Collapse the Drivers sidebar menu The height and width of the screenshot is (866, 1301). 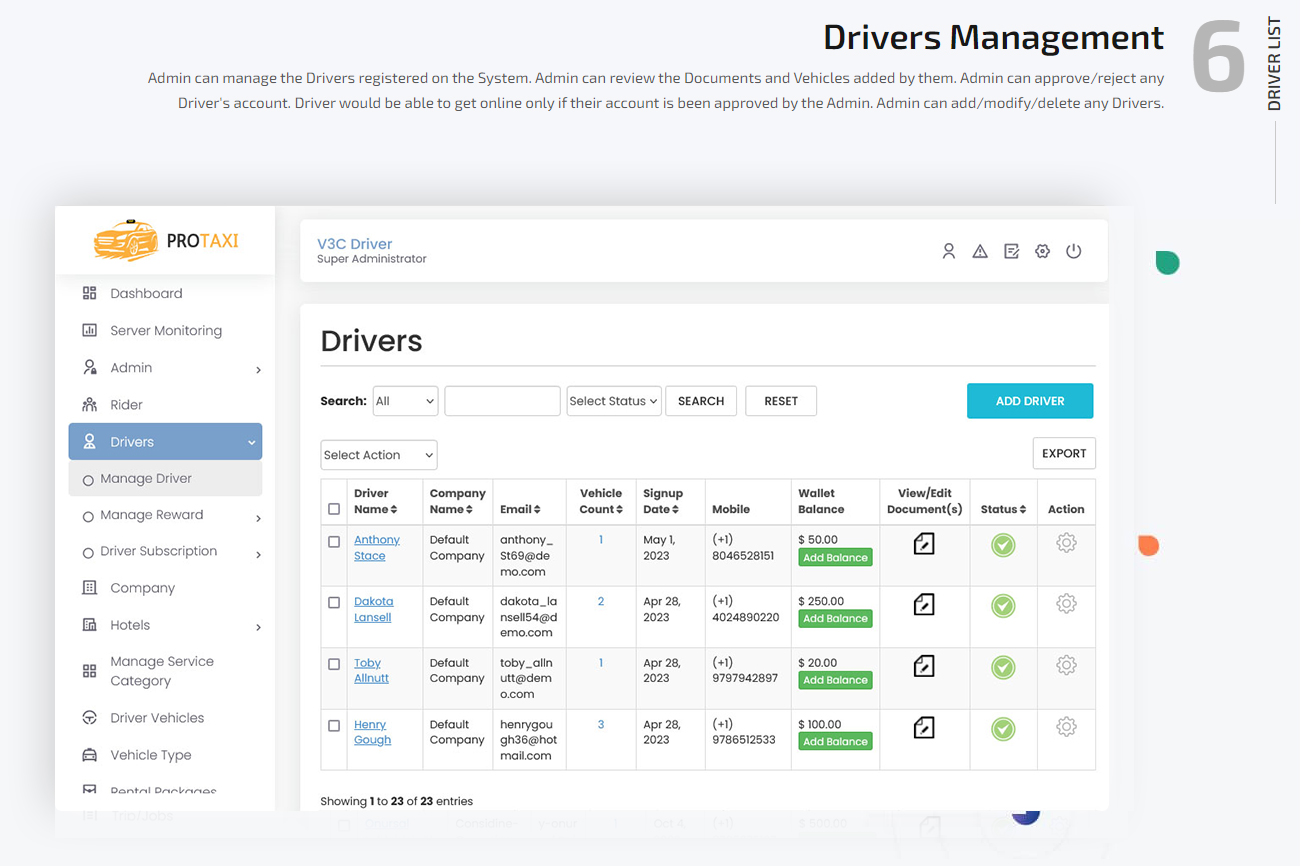tap(251, 442)
